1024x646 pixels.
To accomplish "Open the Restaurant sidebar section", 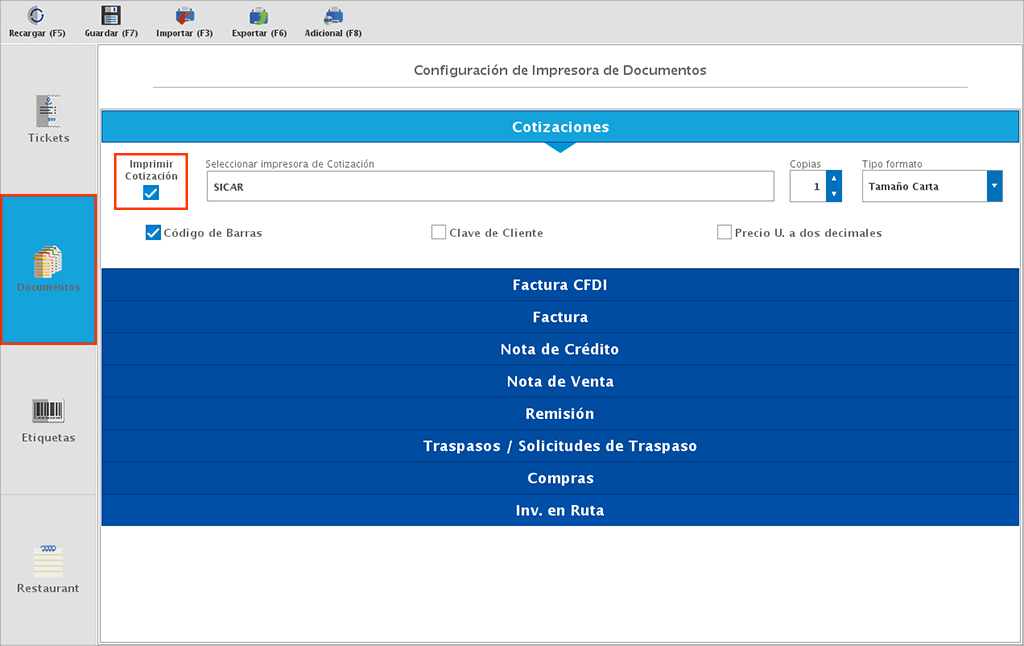I will [47, 568].
